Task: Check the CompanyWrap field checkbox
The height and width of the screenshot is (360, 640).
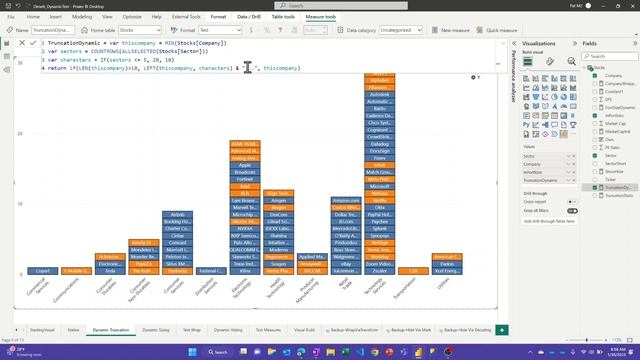Action: pyautogui.click(x=595, y=84)
